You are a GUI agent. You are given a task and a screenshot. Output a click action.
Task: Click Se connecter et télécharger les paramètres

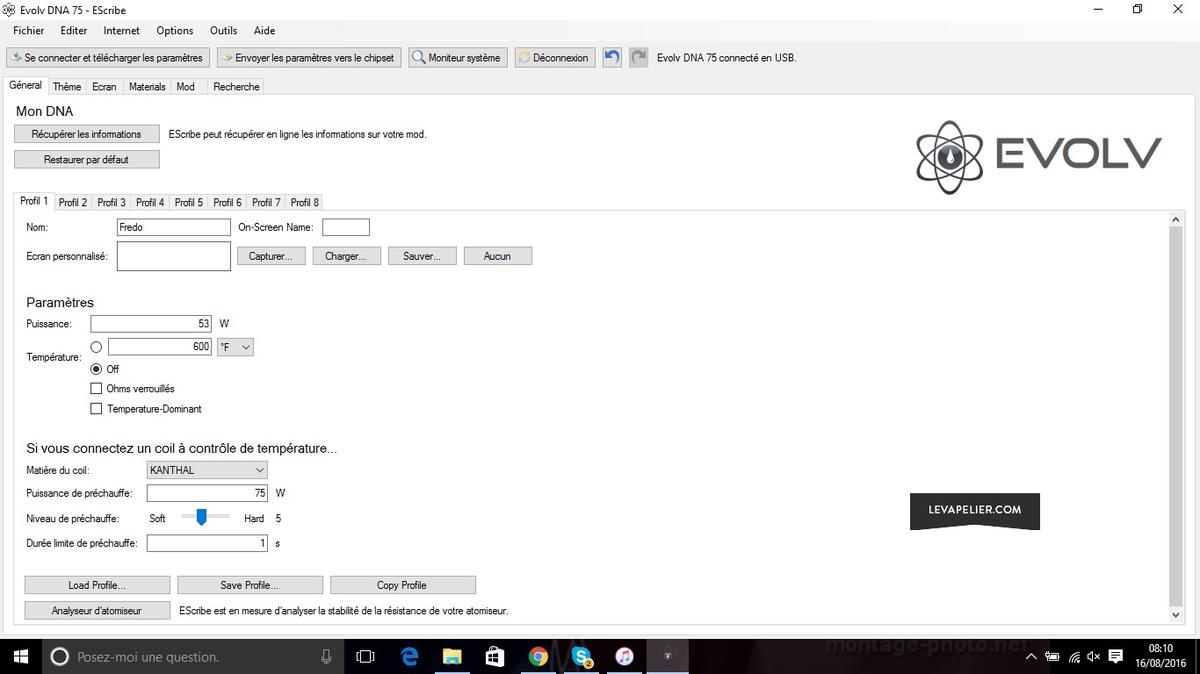pyautogui.click(x=108, y=58)
